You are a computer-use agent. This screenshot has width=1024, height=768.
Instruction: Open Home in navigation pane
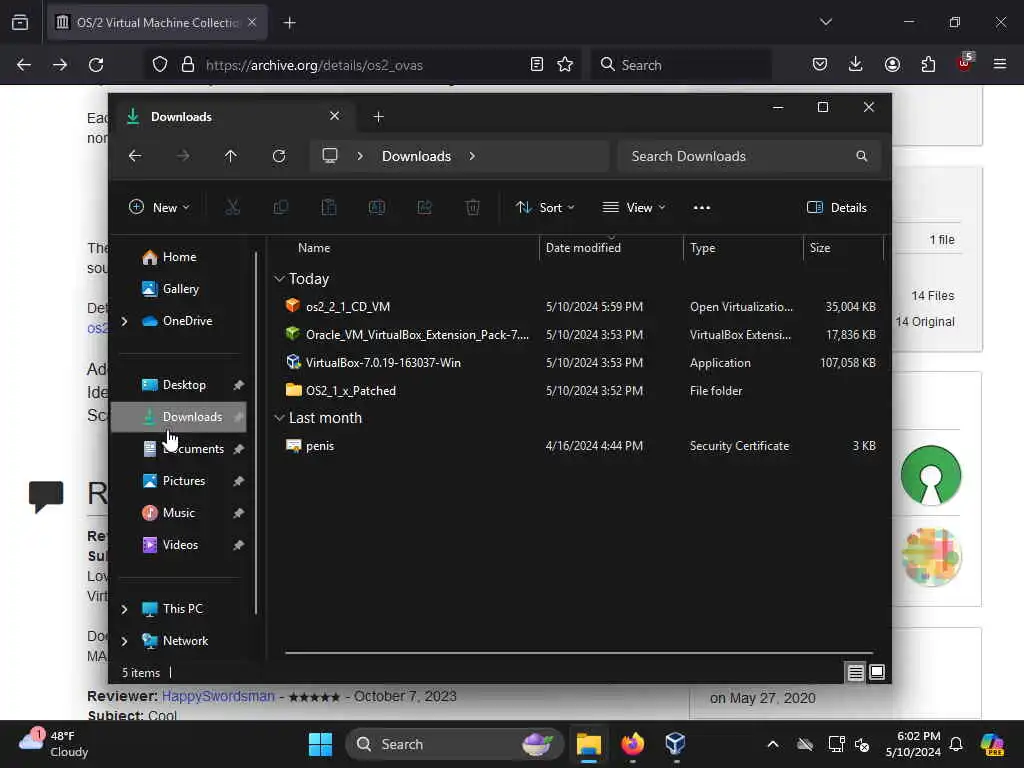tap(179, 257)
